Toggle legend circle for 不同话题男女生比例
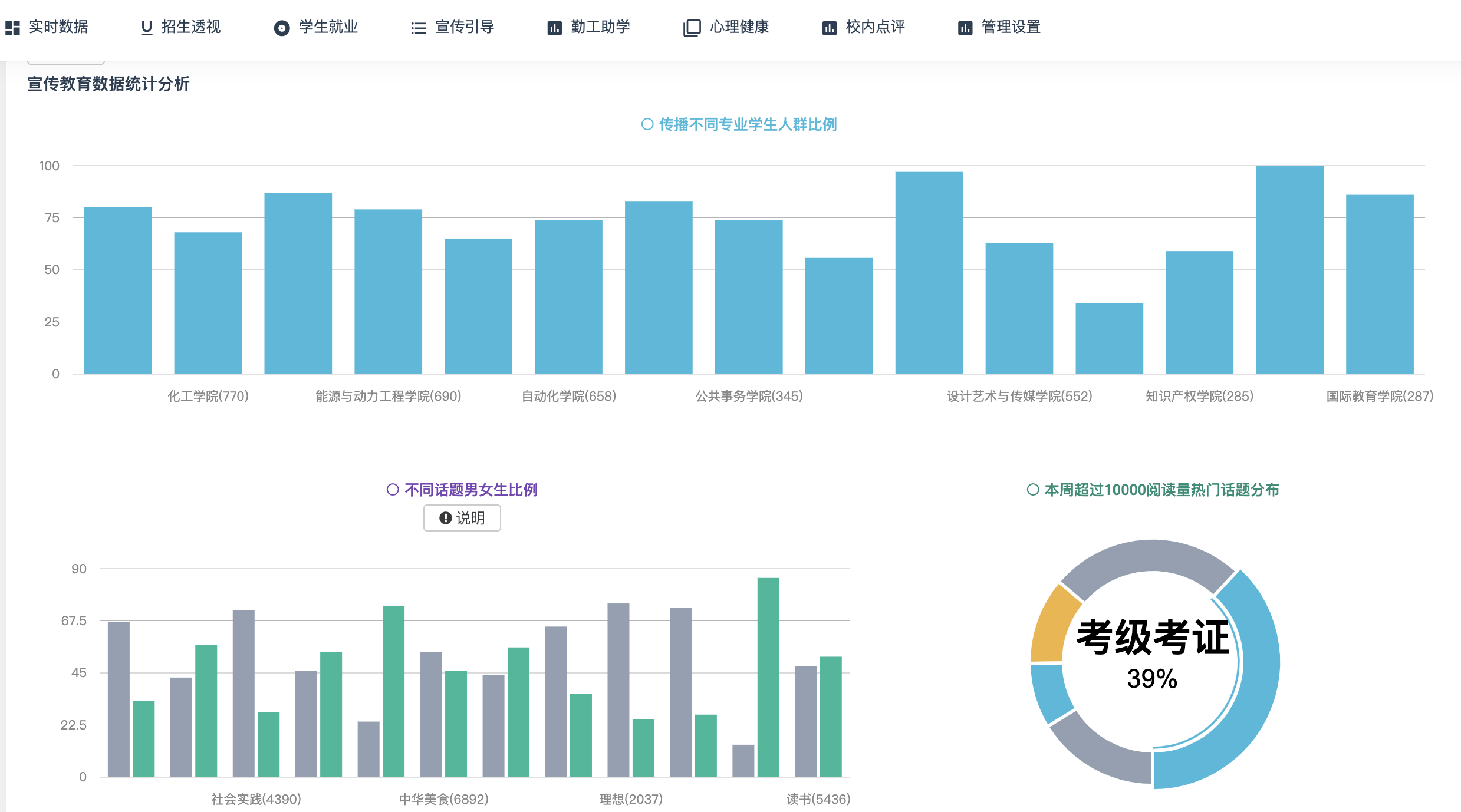Viewport: 1461px width, 812px height. click(393, 490)
